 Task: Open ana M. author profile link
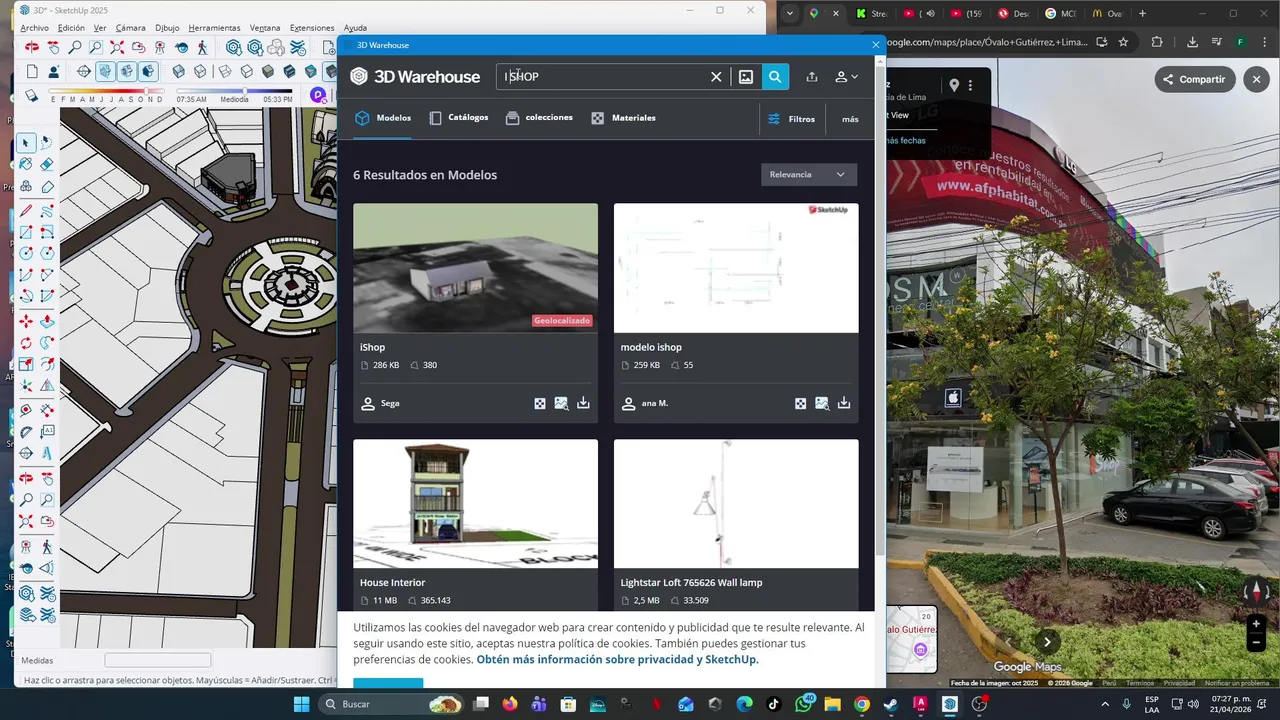tap(645, 403)
